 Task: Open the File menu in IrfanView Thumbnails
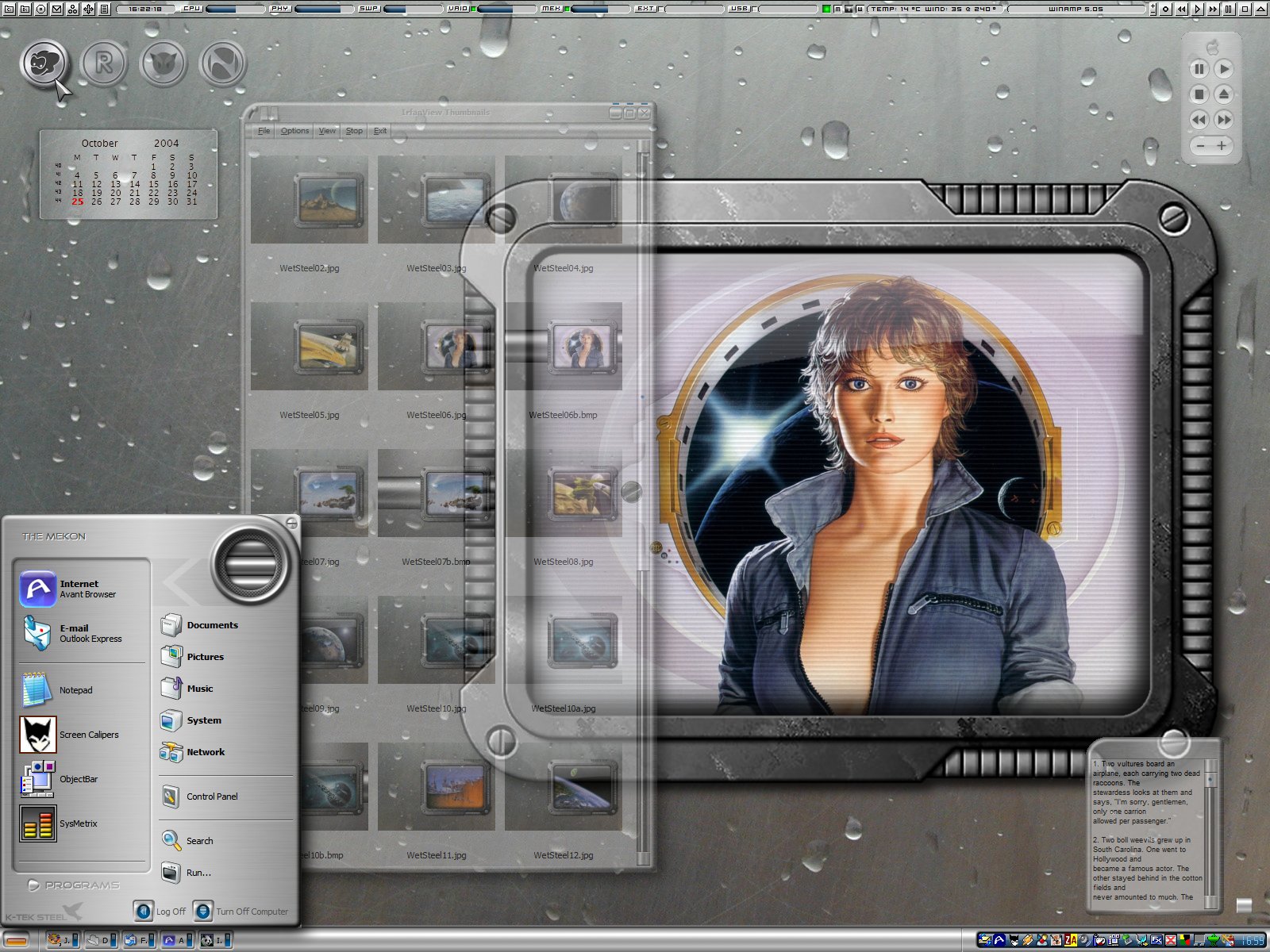(x=264, y=131)
